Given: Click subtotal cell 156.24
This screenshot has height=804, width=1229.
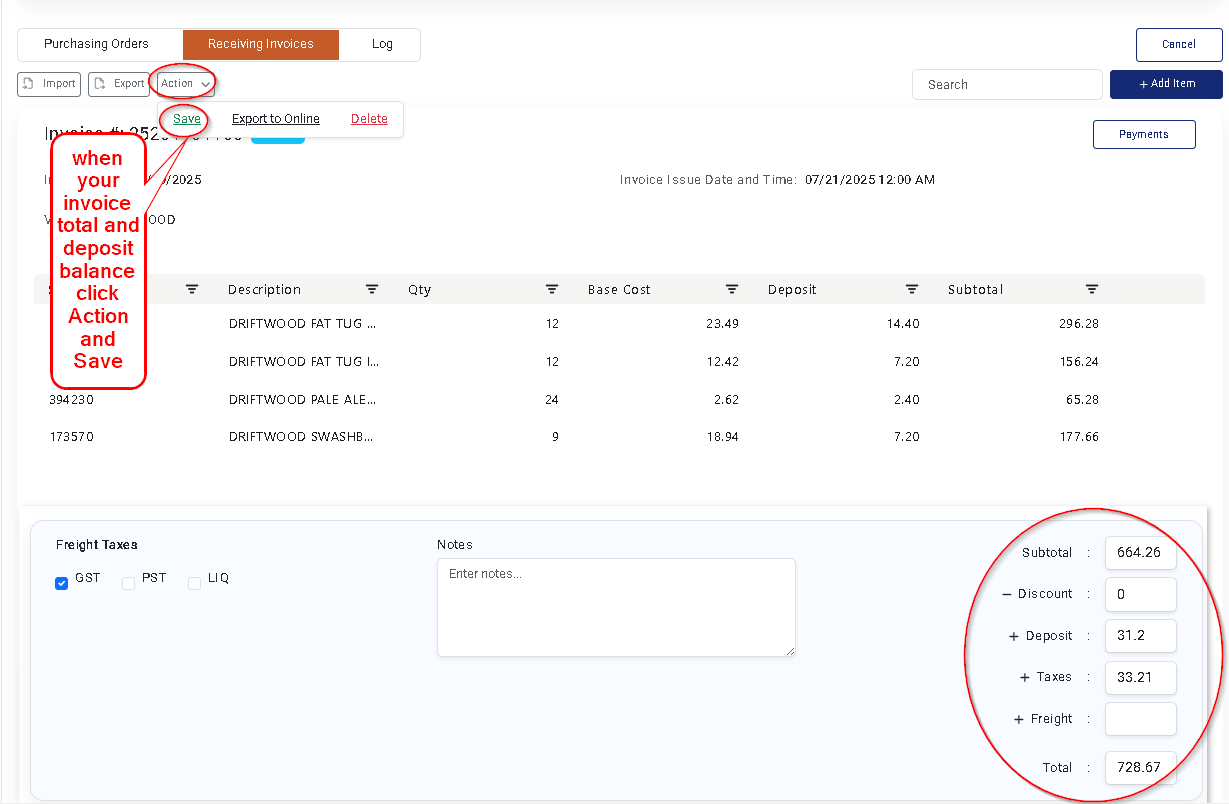Looking at the screenshot, I should 1079,362.
